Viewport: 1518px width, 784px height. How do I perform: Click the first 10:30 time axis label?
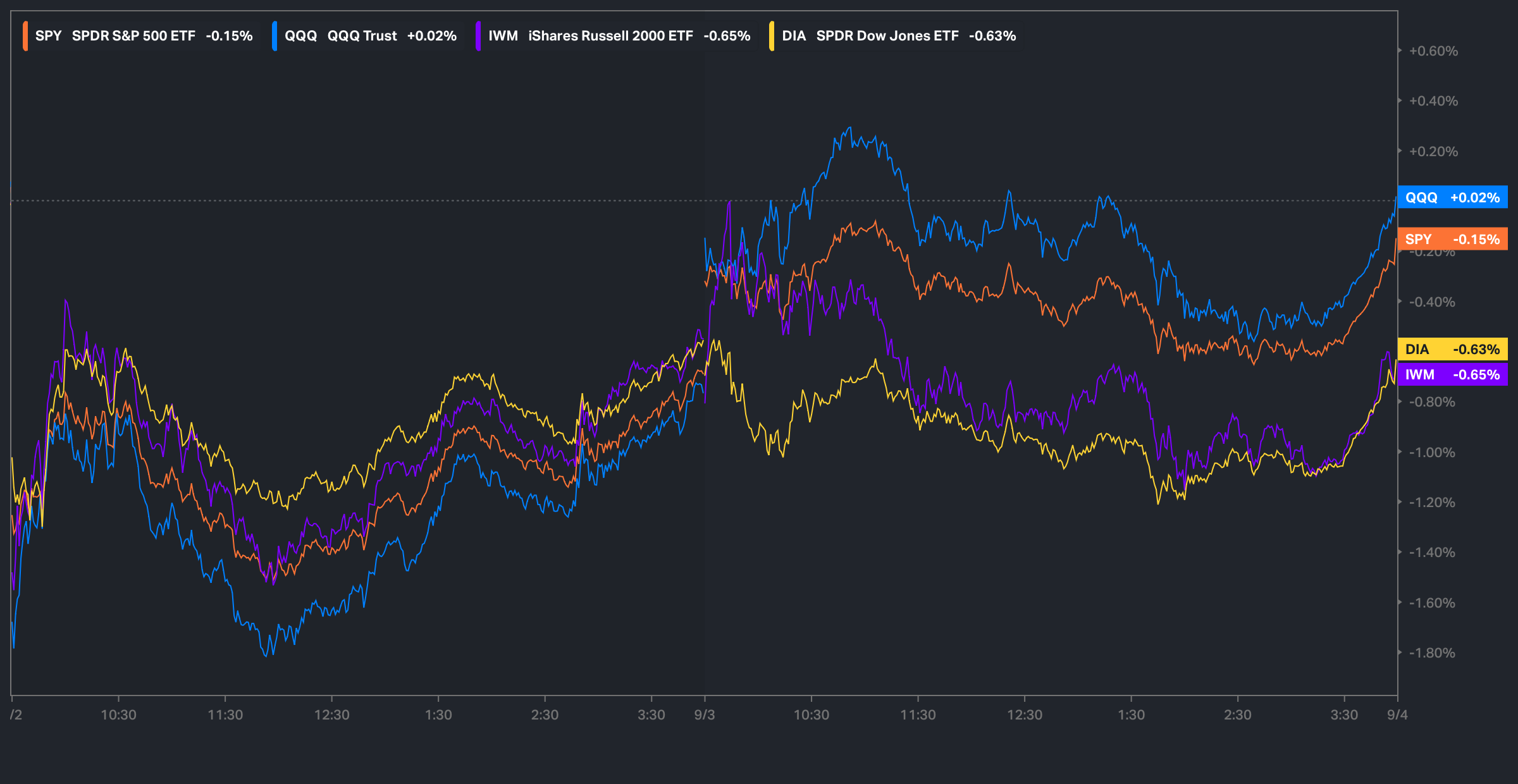point(118,715)
